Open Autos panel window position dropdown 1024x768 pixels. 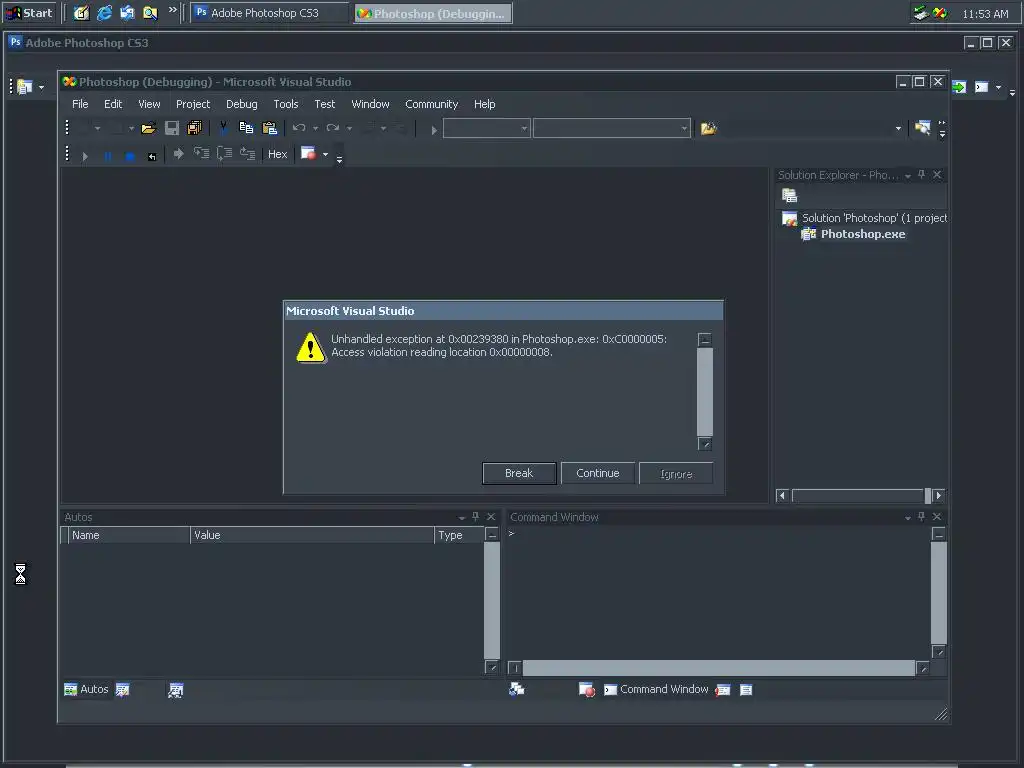point(462,518)
